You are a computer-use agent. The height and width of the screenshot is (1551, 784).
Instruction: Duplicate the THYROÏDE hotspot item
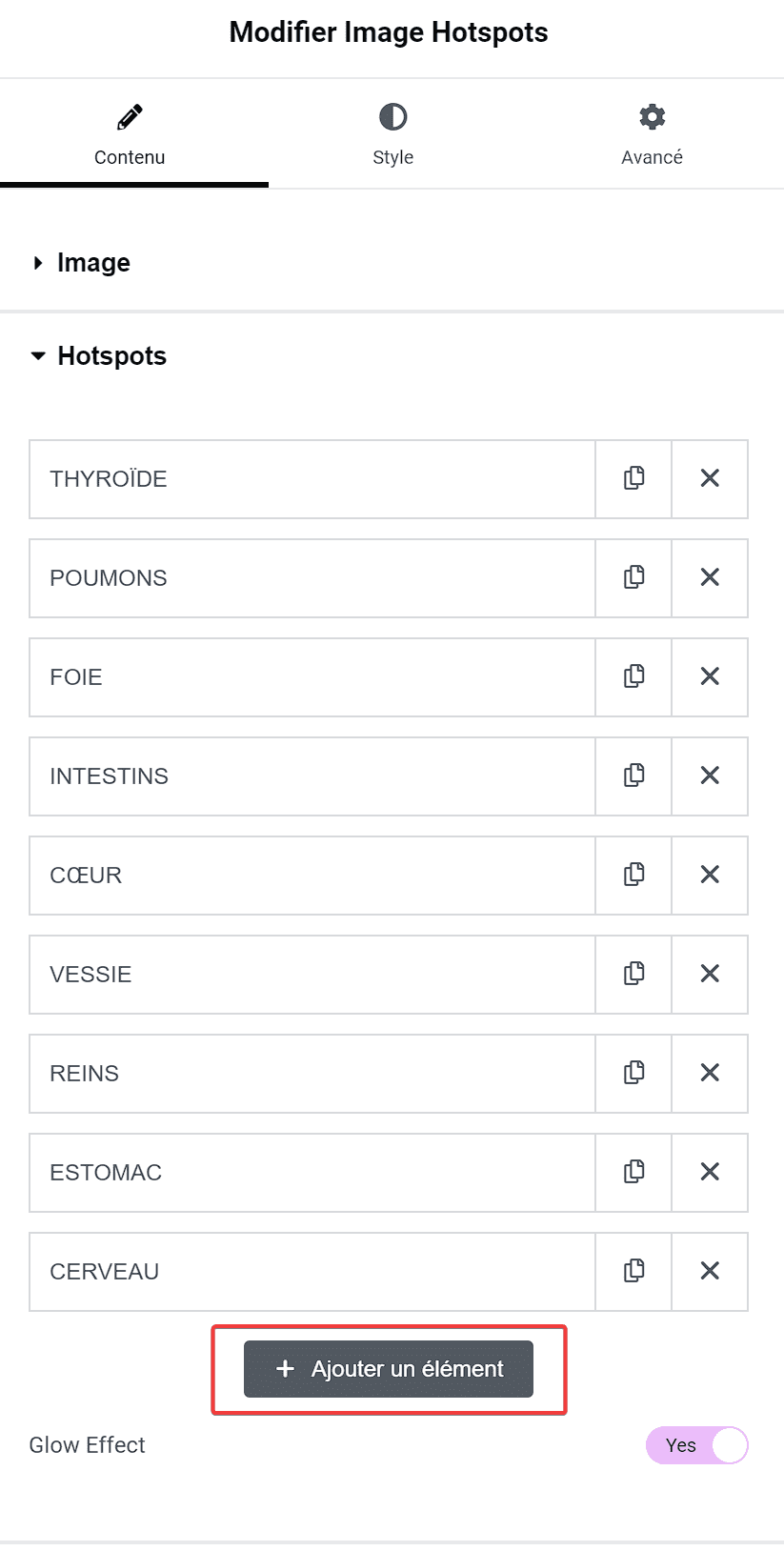coord(633,478)
